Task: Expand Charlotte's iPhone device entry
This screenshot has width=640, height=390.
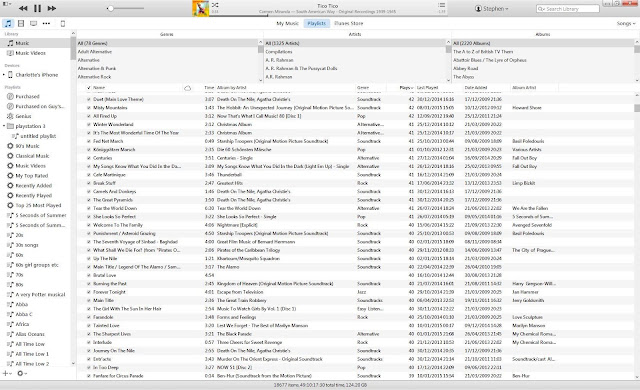Action: tap(4, 75)
